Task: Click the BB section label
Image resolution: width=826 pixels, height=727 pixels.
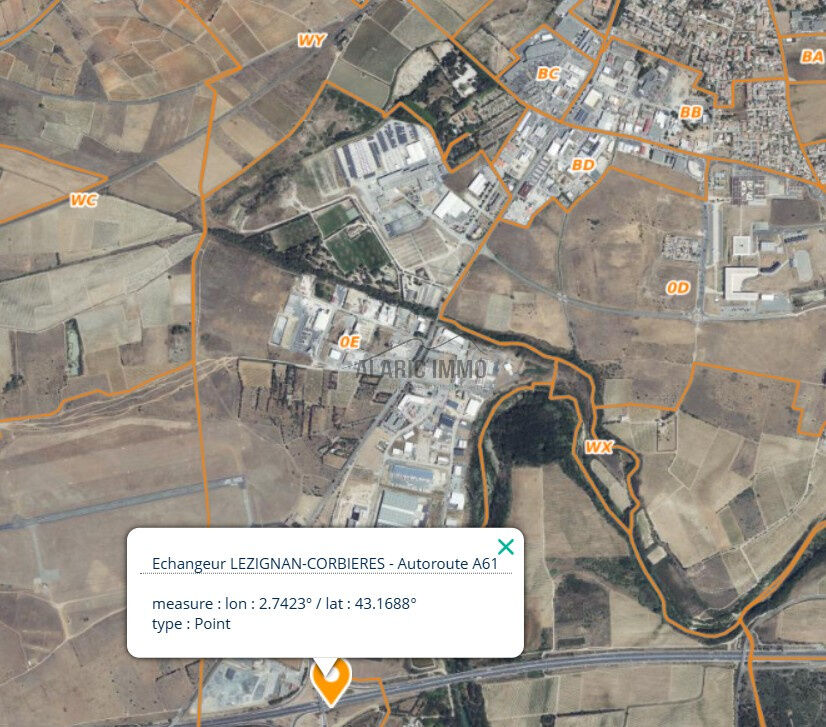Action: [x=691, y=112]
